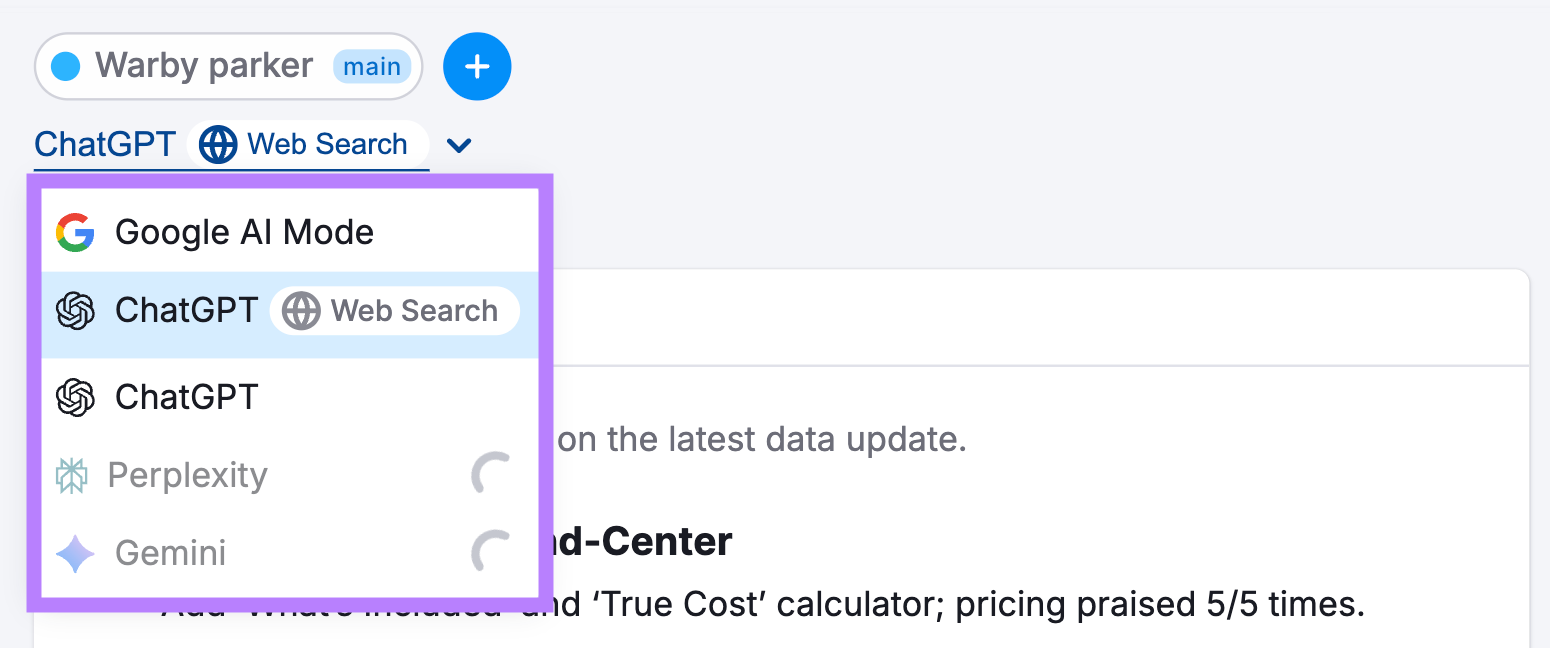Select Google AI Mode from the list
The height and width of the screenshot is (648, 1550).
pos(244,232)
